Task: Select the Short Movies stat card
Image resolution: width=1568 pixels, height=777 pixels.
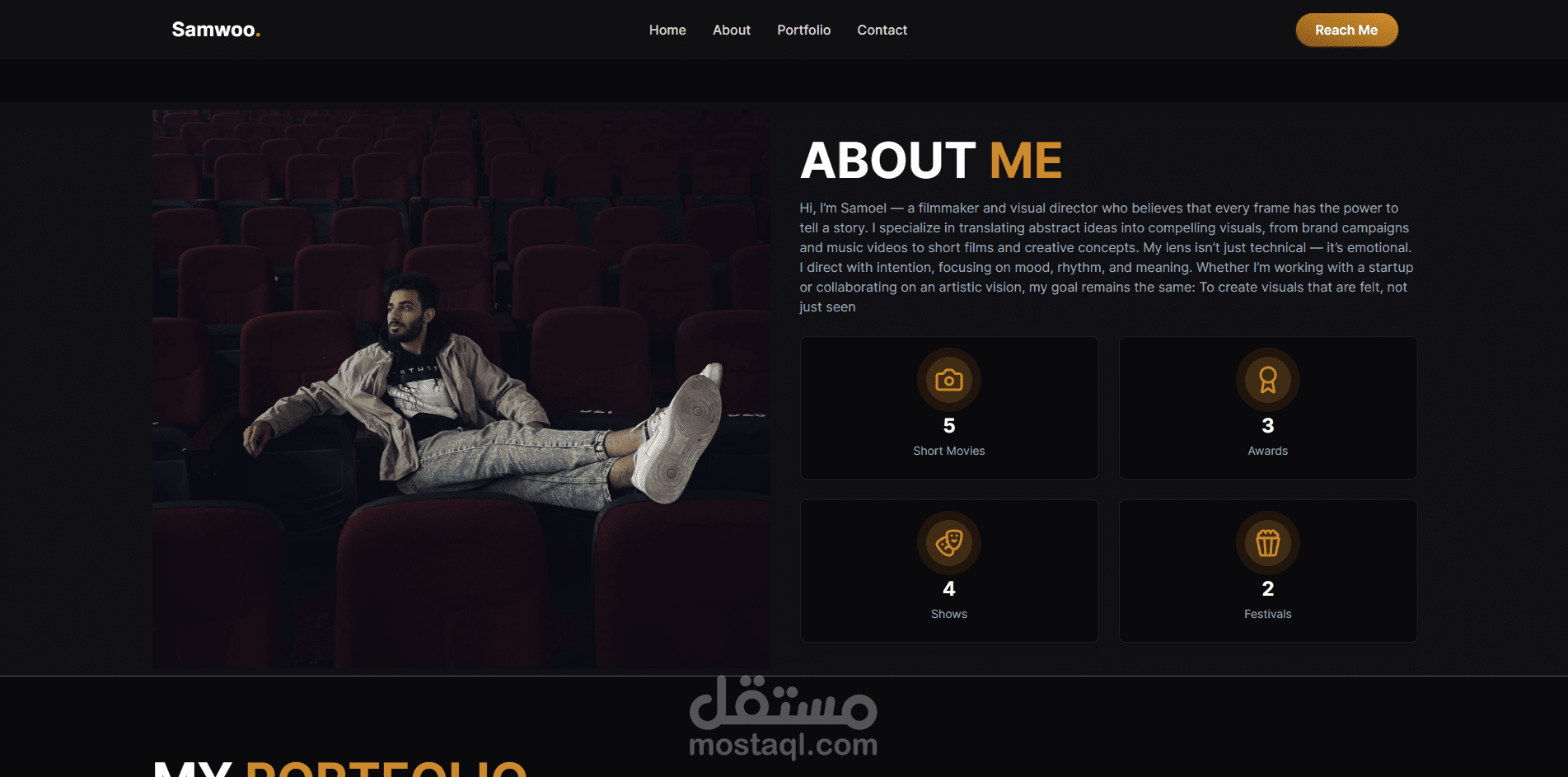Action: (x=949, y=408)
